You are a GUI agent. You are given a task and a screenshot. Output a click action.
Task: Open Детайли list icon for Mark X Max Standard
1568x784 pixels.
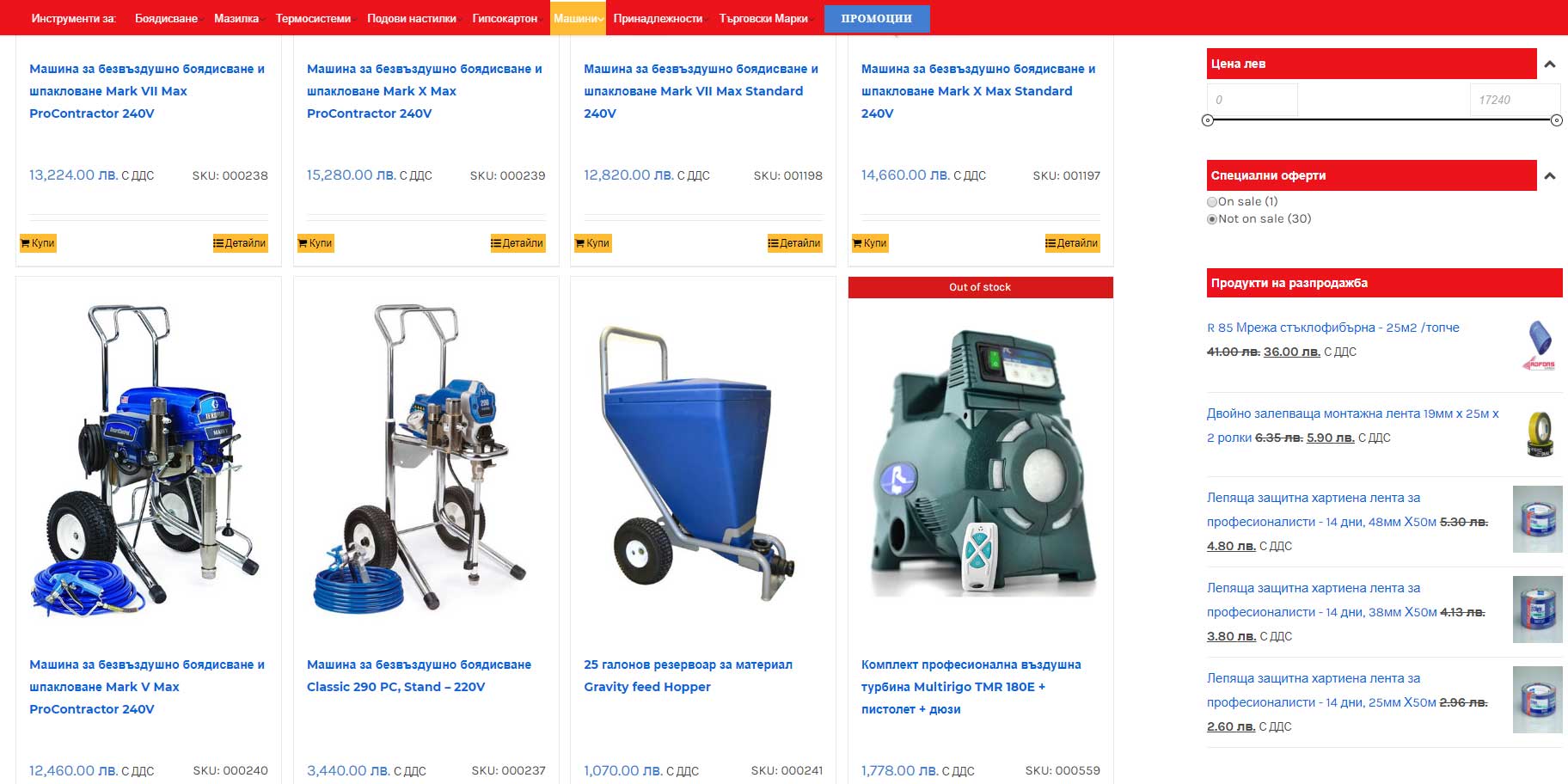(x=1072, y=243)
